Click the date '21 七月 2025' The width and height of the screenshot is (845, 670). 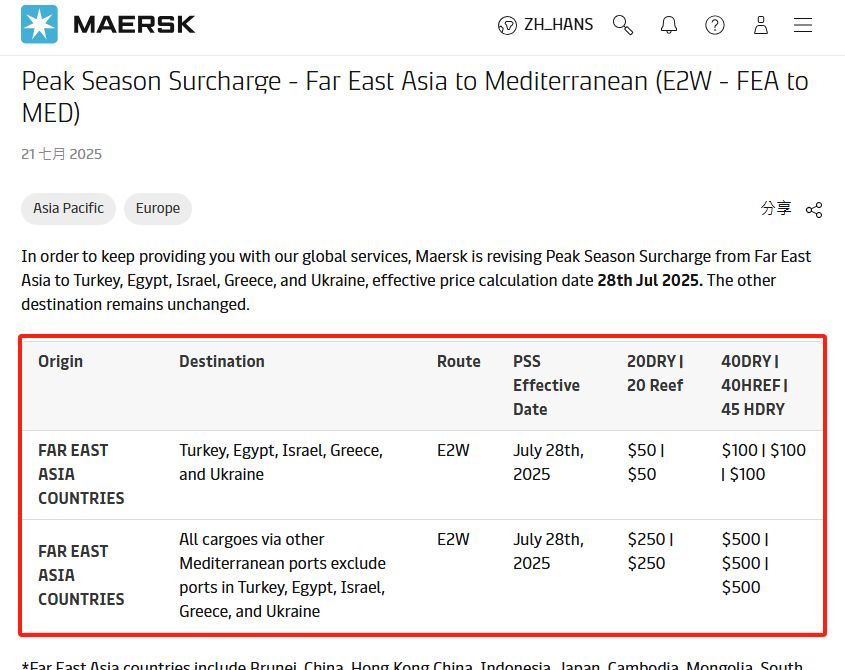coord(61,154)
